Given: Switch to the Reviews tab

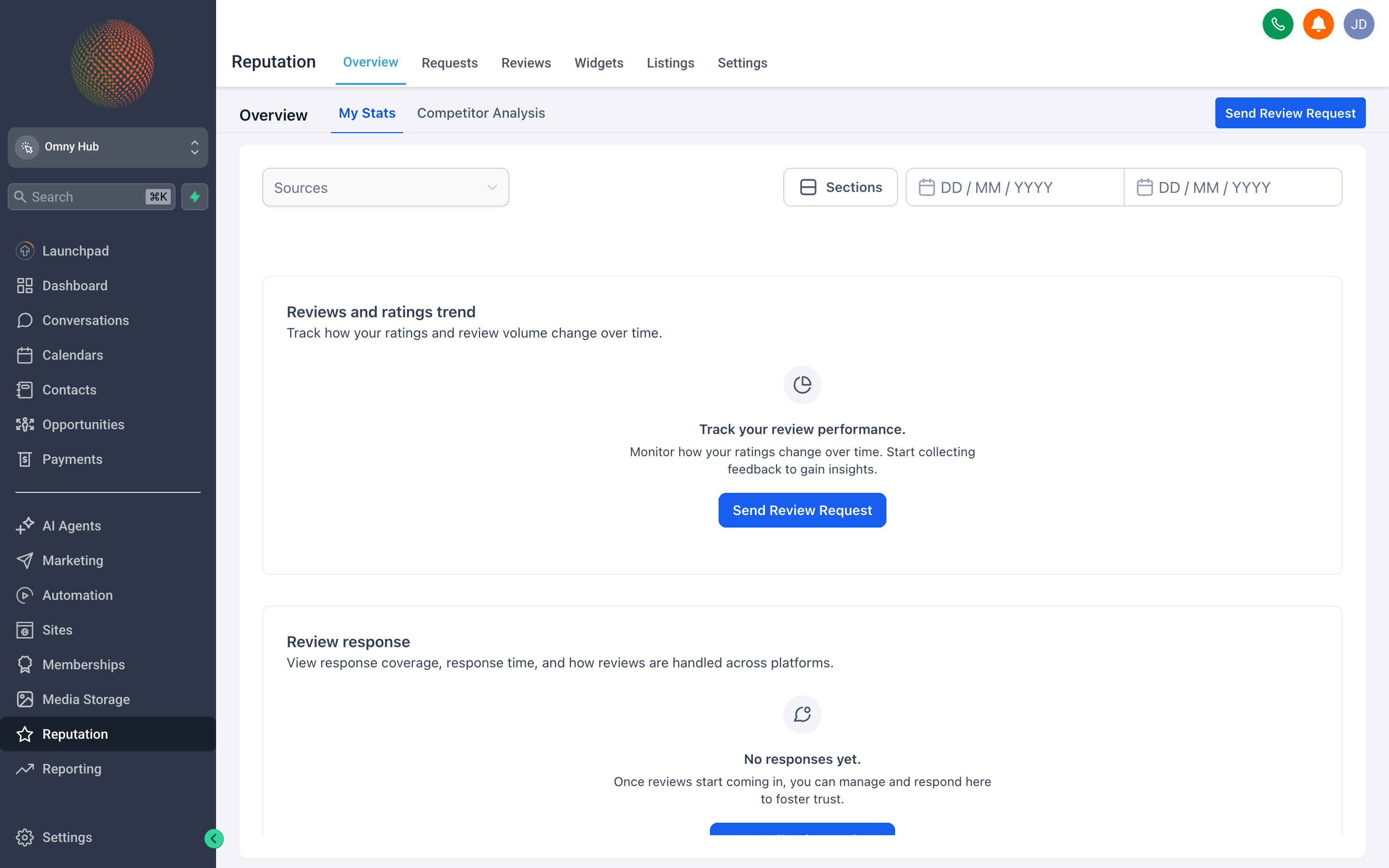Looking at the screenshot, I should point(526,63).
